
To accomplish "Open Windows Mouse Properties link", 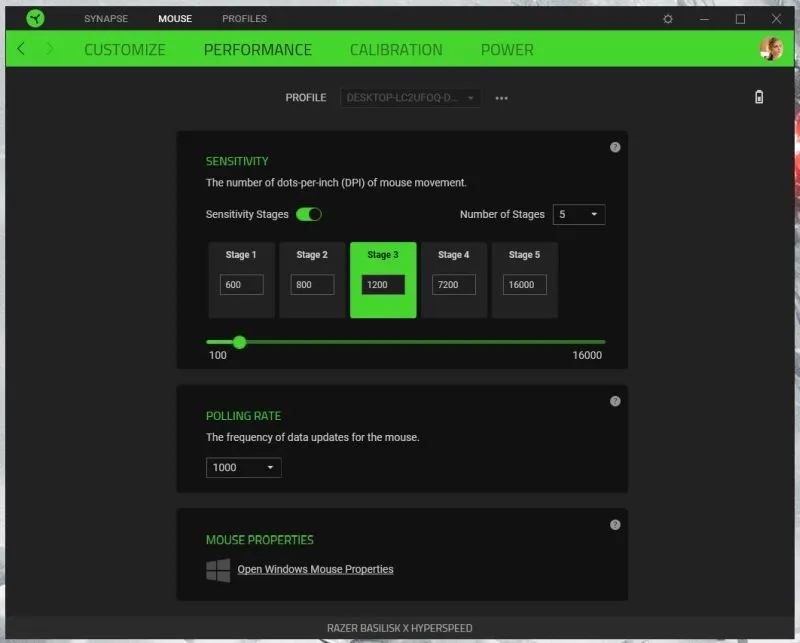I will coord(315,569).
